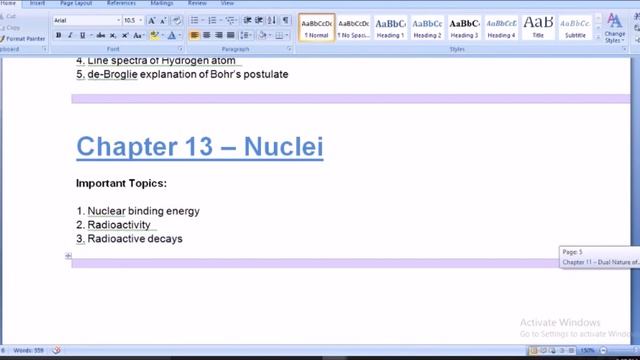Open the font color dropdown arrow
The width and height of the screenshot is (640, 360).
click(180, 36)
